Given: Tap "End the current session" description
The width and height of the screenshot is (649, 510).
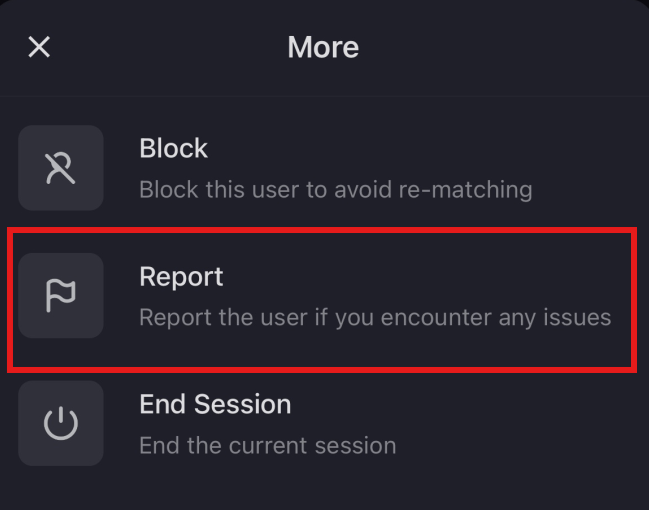Looking at the screenshot, I should click(x=267, y=445).
